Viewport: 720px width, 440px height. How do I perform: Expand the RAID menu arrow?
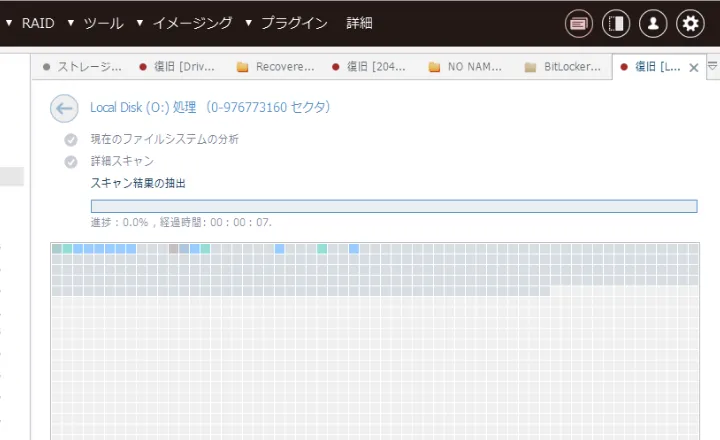pyautogui.click(x=9, y=23)
